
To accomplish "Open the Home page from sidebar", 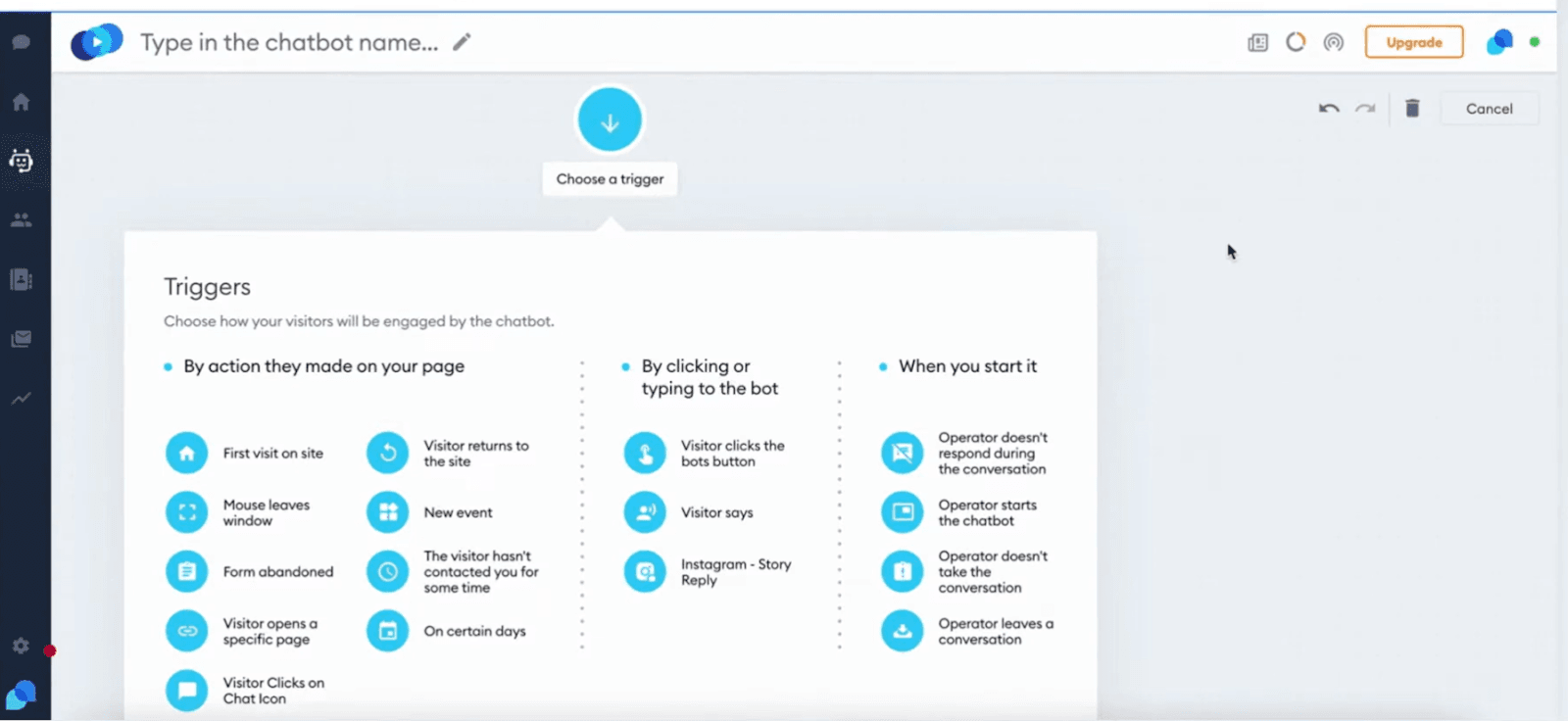I will [22, 102].
